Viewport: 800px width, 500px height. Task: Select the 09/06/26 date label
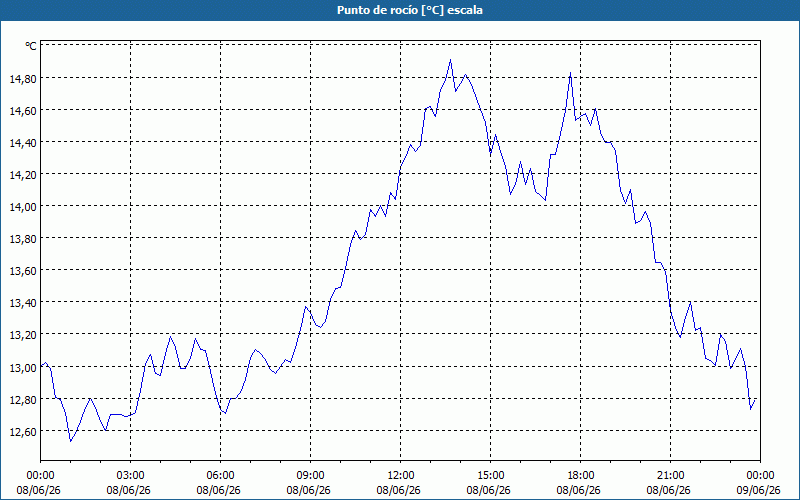(759, 490)
